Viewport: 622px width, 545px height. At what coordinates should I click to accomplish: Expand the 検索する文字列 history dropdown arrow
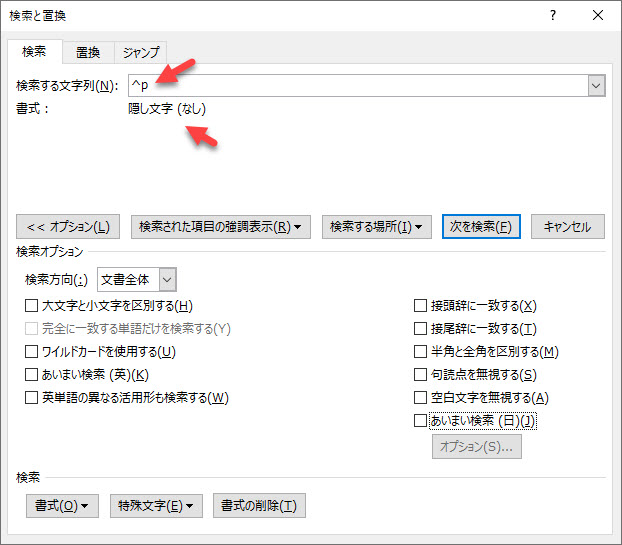(596, 86)
